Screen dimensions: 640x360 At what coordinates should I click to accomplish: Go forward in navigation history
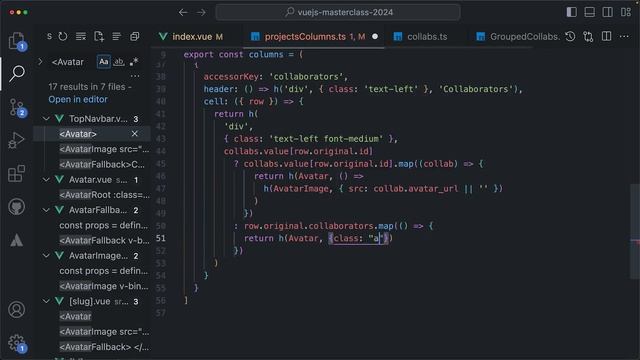(x=201, y=12)
